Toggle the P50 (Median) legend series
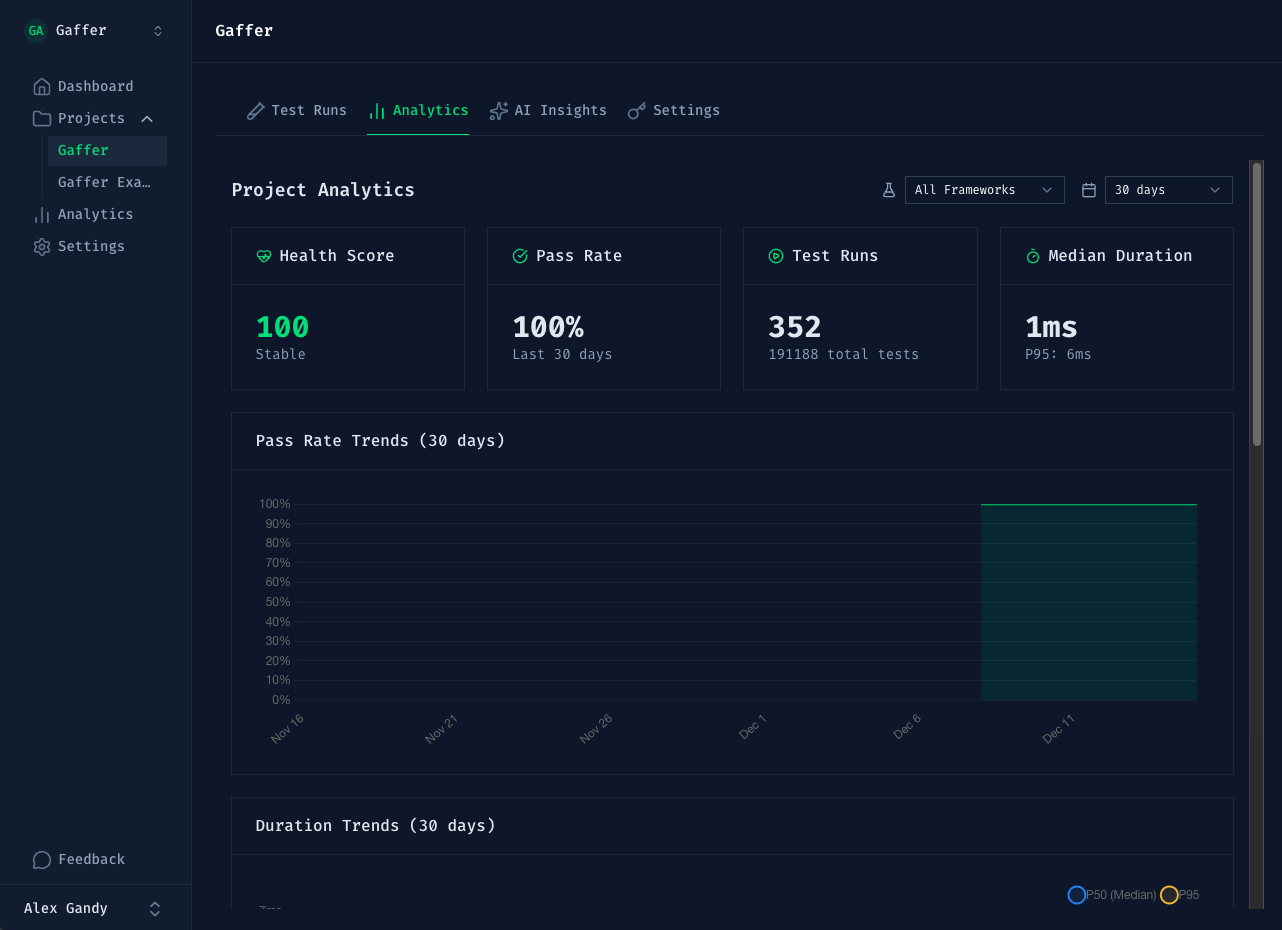The image size is (1282, 930). tap(1112, 895)
